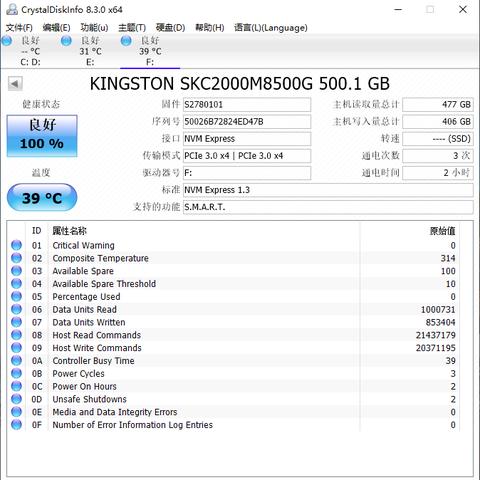Click the power on hours field 2 小时

(x=438, y=173)
